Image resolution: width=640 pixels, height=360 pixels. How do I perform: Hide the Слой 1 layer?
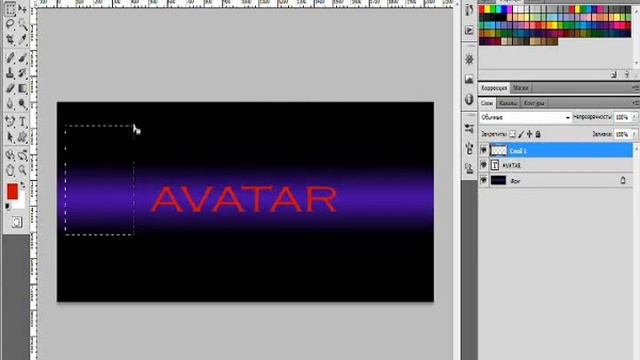pyautogui.click(x=484, y=150)
